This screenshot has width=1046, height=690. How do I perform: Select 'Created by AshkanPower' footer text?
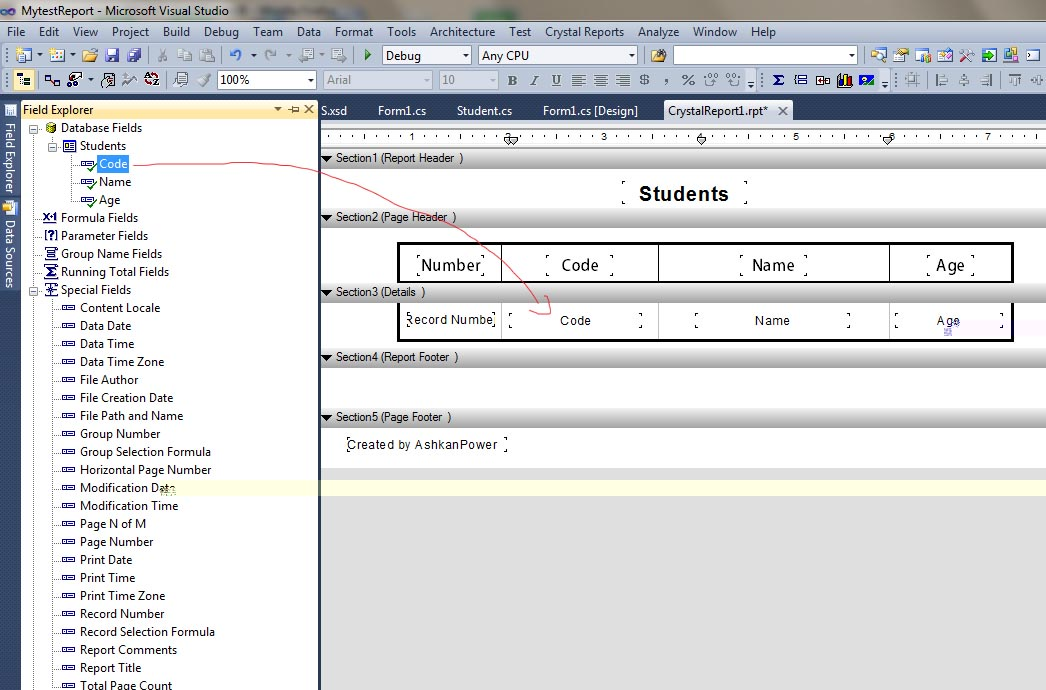[427, 445]
